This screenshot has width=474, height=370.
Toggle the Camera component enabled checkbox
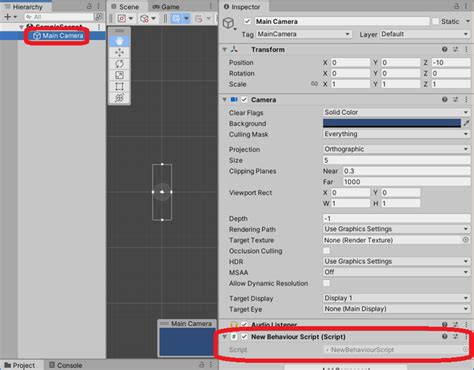pyautogui.click(x=244, y=100)
